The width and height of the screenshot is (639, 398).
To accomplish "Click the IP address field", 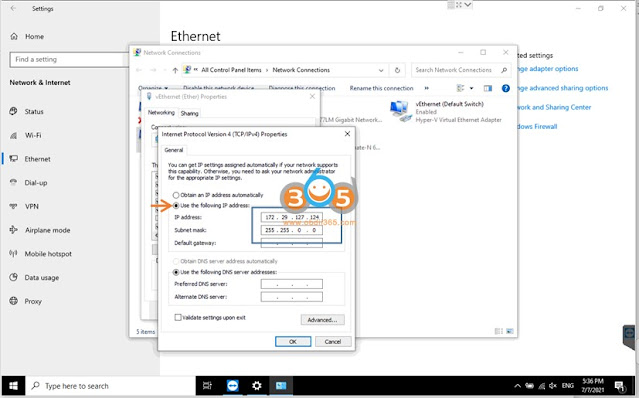I will tap(292, 217).
